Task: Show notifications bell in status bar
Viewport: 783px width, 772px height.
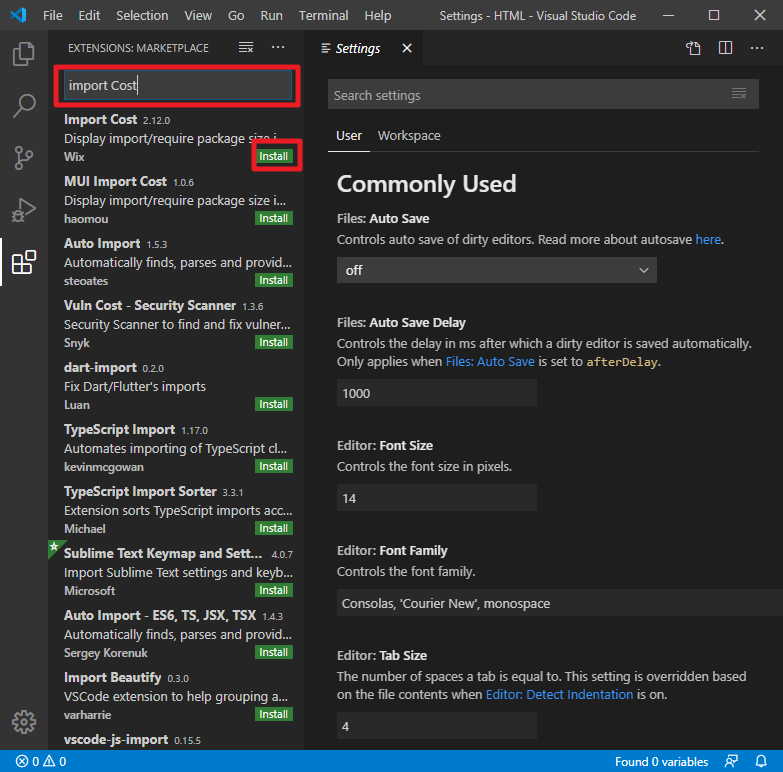Action: click(761, 762)
